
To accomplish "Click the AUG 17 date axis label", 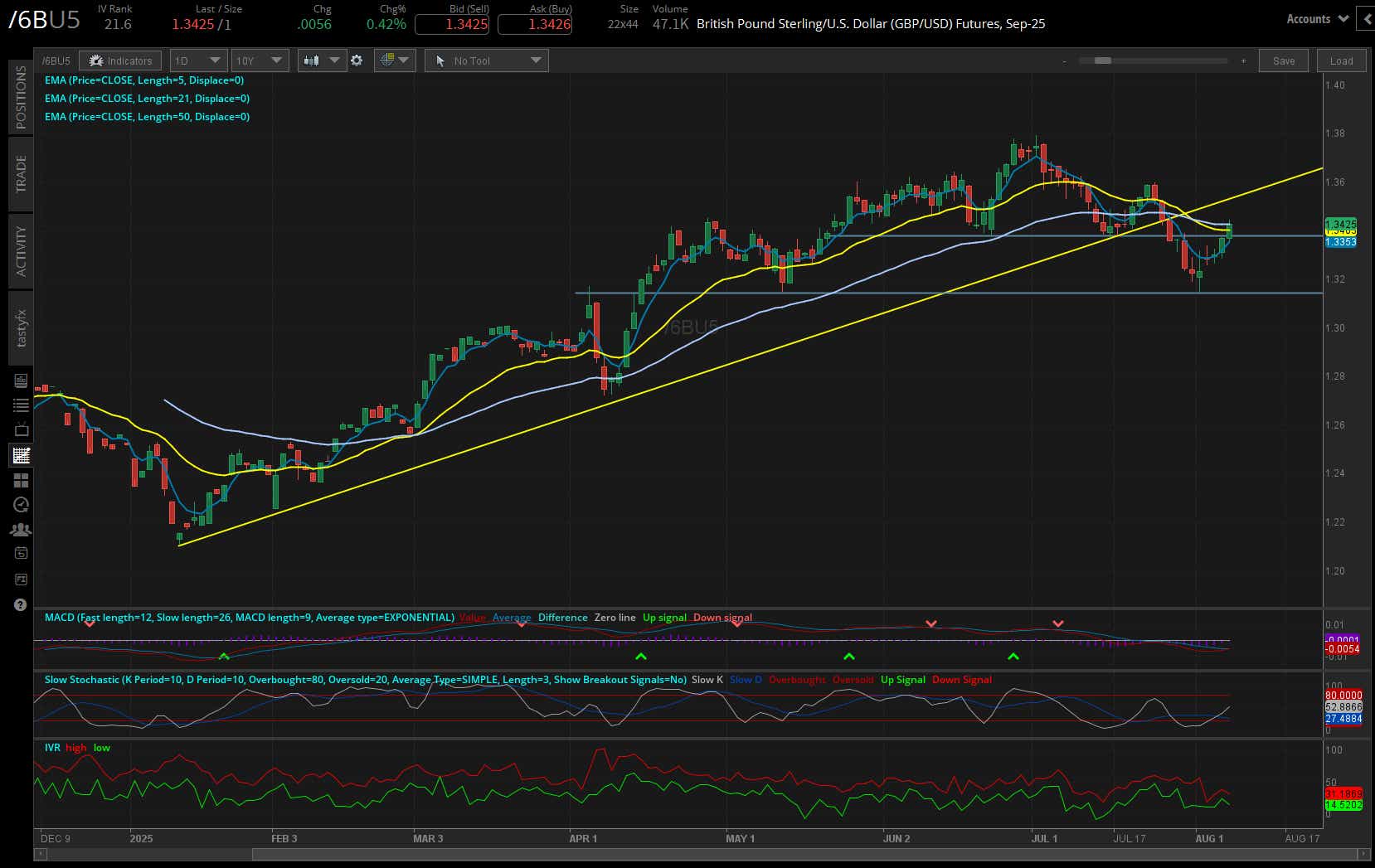I will click(x=1302, y=839).
